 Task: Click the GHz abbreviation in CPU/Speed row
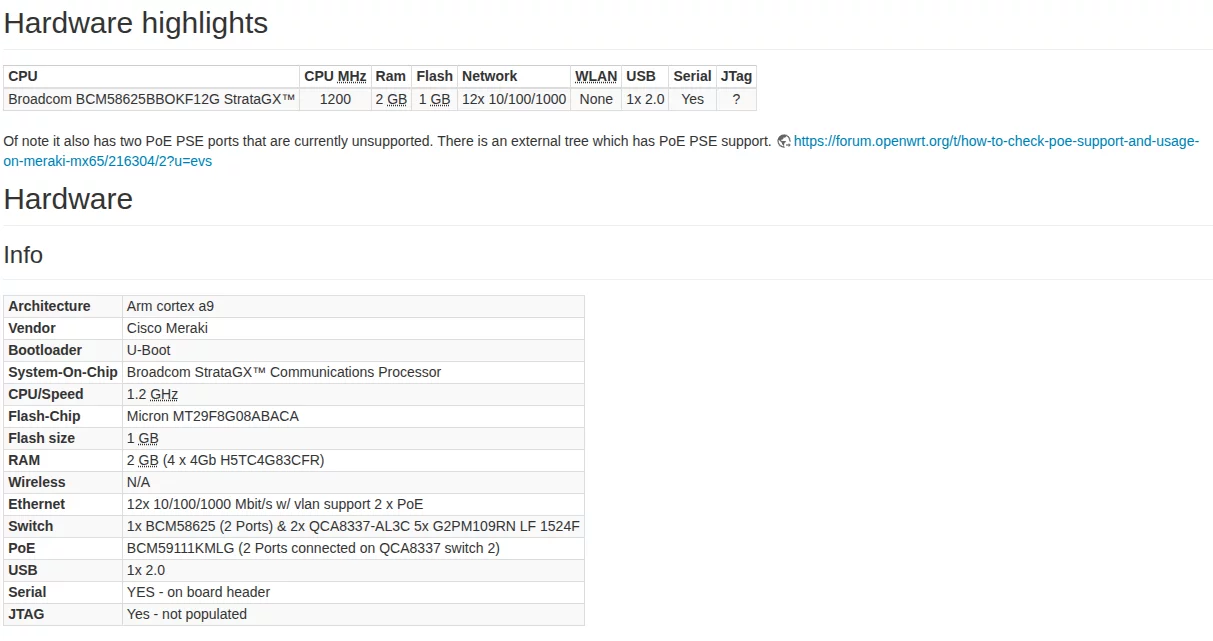(164, 394)
